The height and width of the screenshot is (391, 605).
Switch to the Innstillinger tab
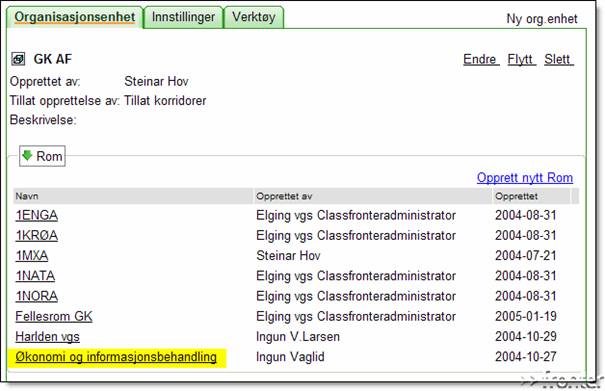point(183,17)
